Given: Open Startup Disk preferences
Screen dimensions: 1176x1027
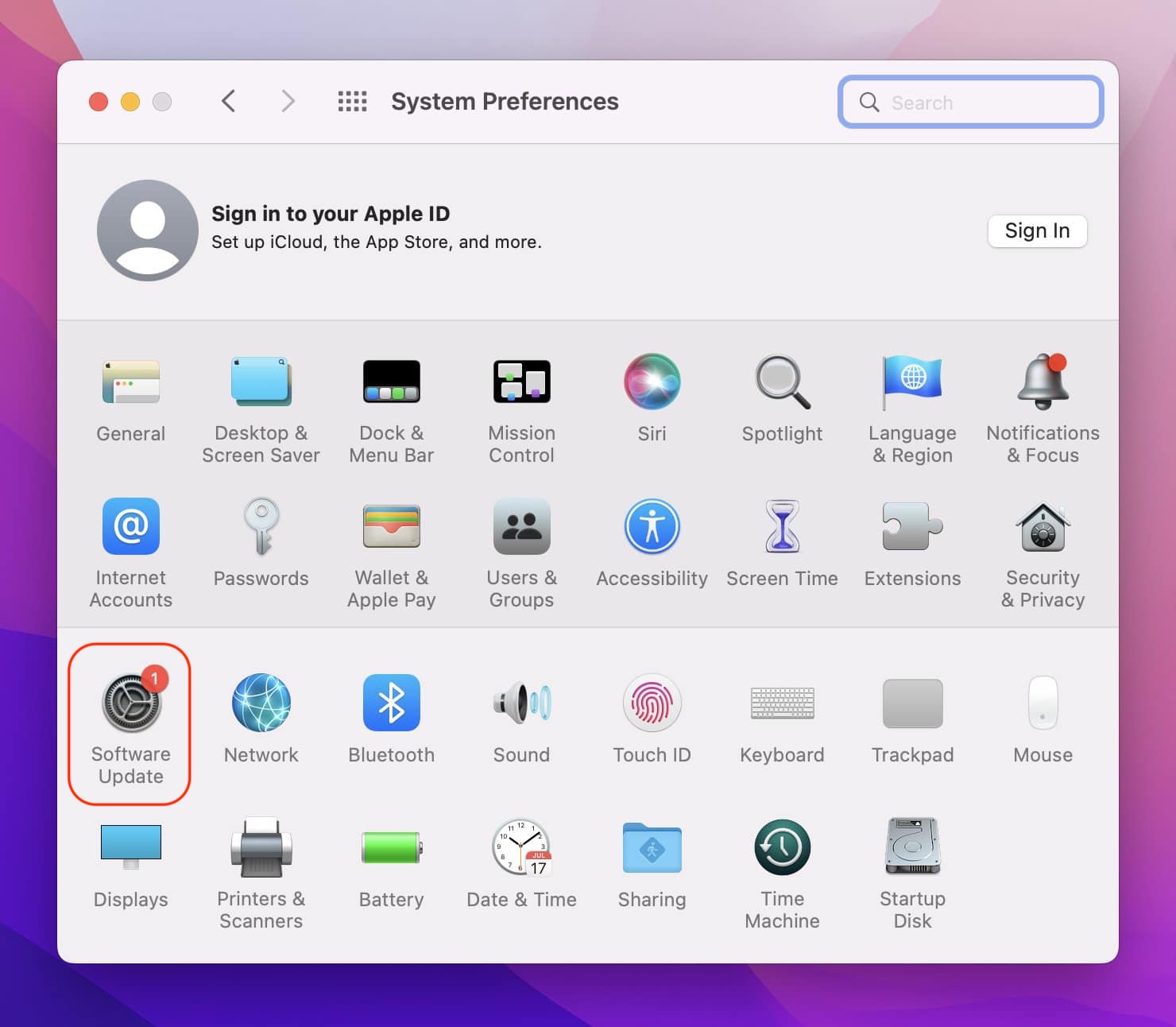Looking at the screenshot, I should click(912, 848).
